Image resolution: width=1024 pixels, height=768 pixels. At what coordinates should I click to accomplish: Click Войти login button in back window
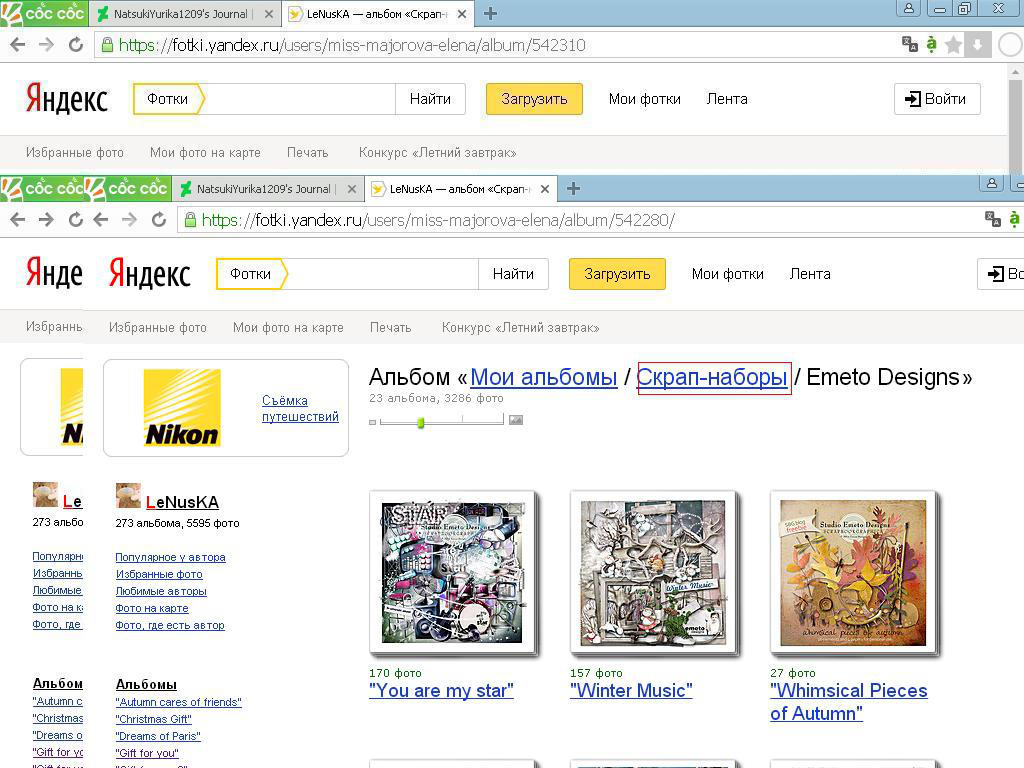(937, 99)
